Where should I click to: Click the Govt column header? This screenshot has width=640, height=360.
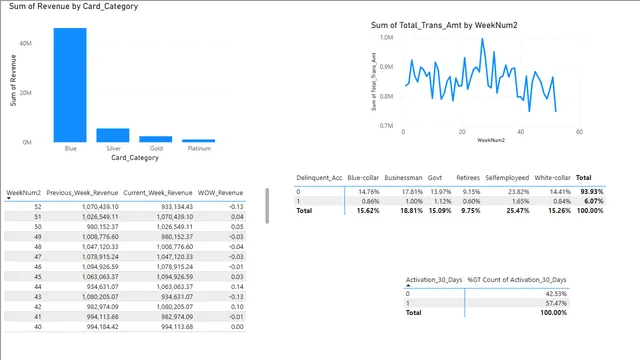(x=435, y=178)
